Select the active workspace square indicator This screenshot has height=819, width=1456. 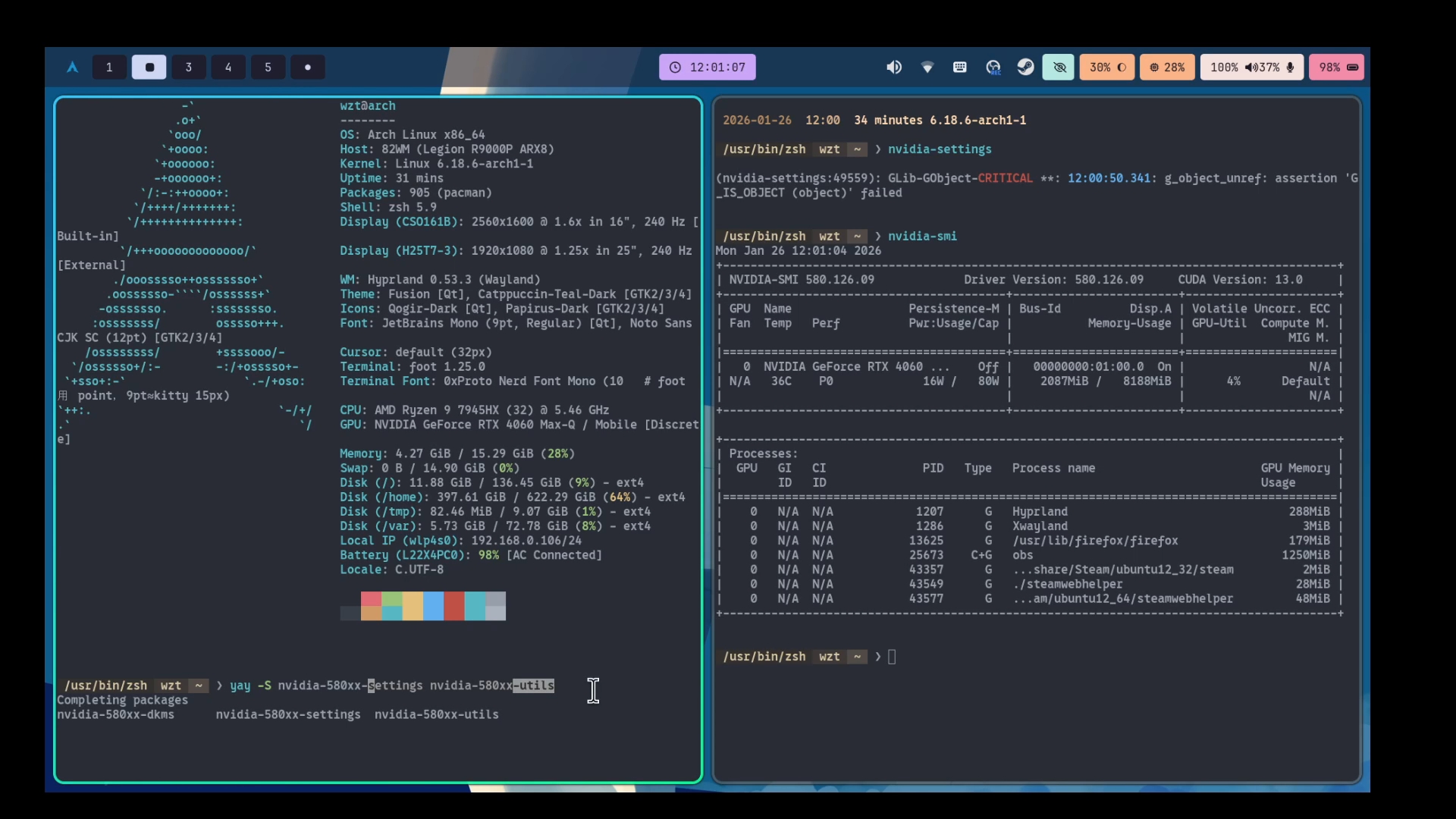tap(149, 67)
